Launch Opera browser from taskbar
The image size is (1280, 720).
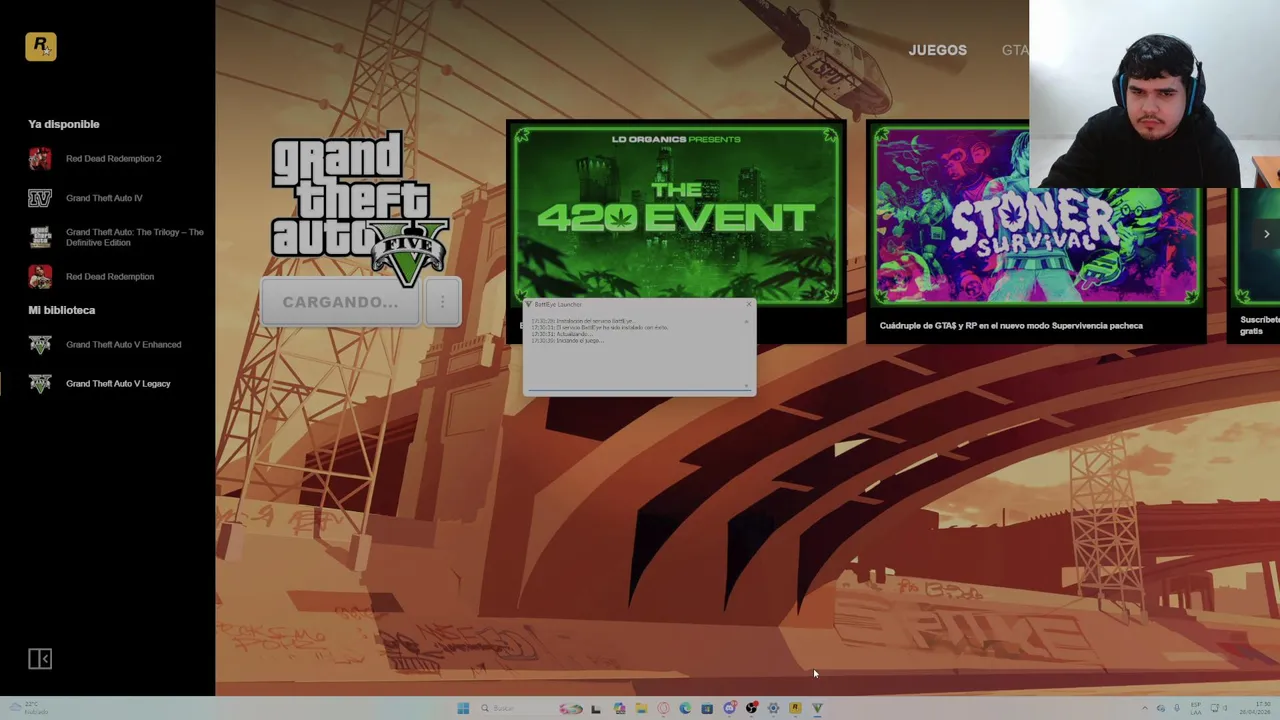[663, 708]
